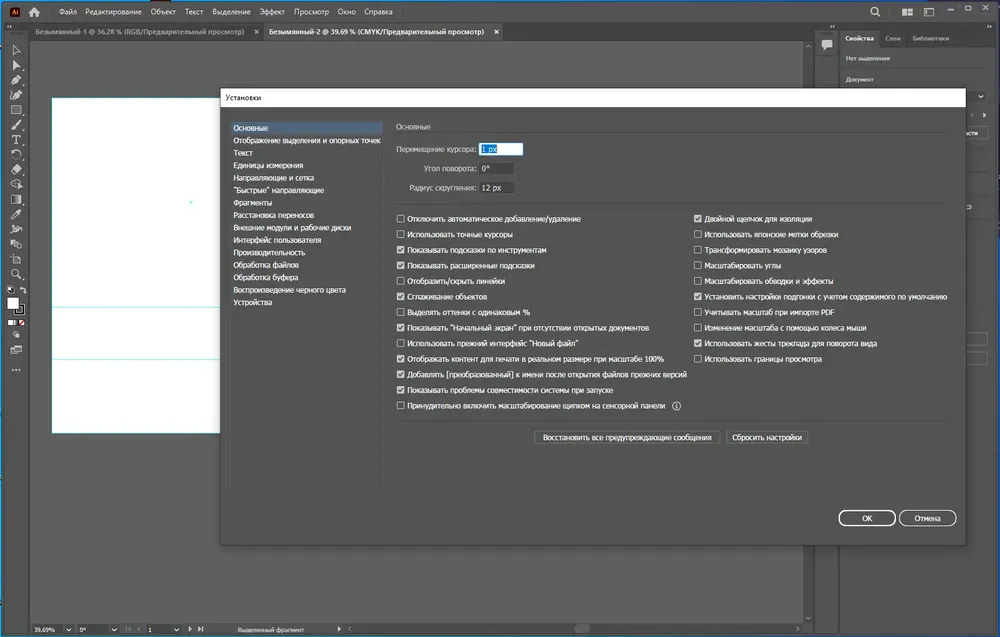The width and height of the screenshot is (1000, 637).
Task: Open the artboard number dropdown in status bar
Action: tap(176, 629)
